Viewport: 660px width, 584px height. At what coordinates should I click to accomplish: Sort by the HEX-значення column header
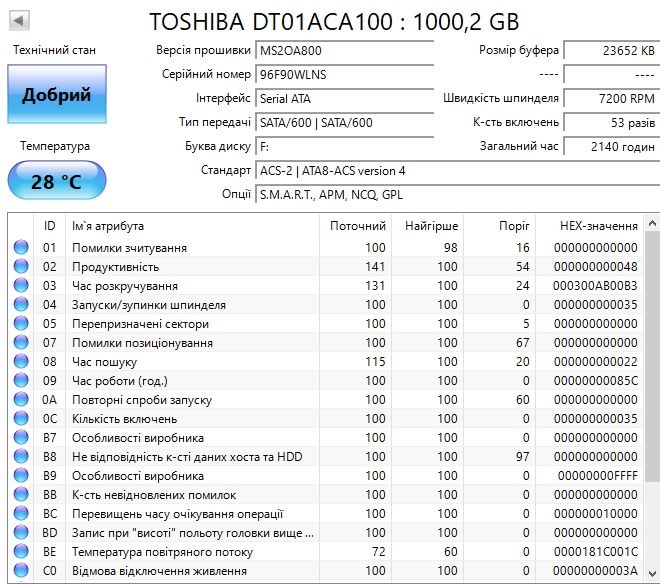point(589,226)
